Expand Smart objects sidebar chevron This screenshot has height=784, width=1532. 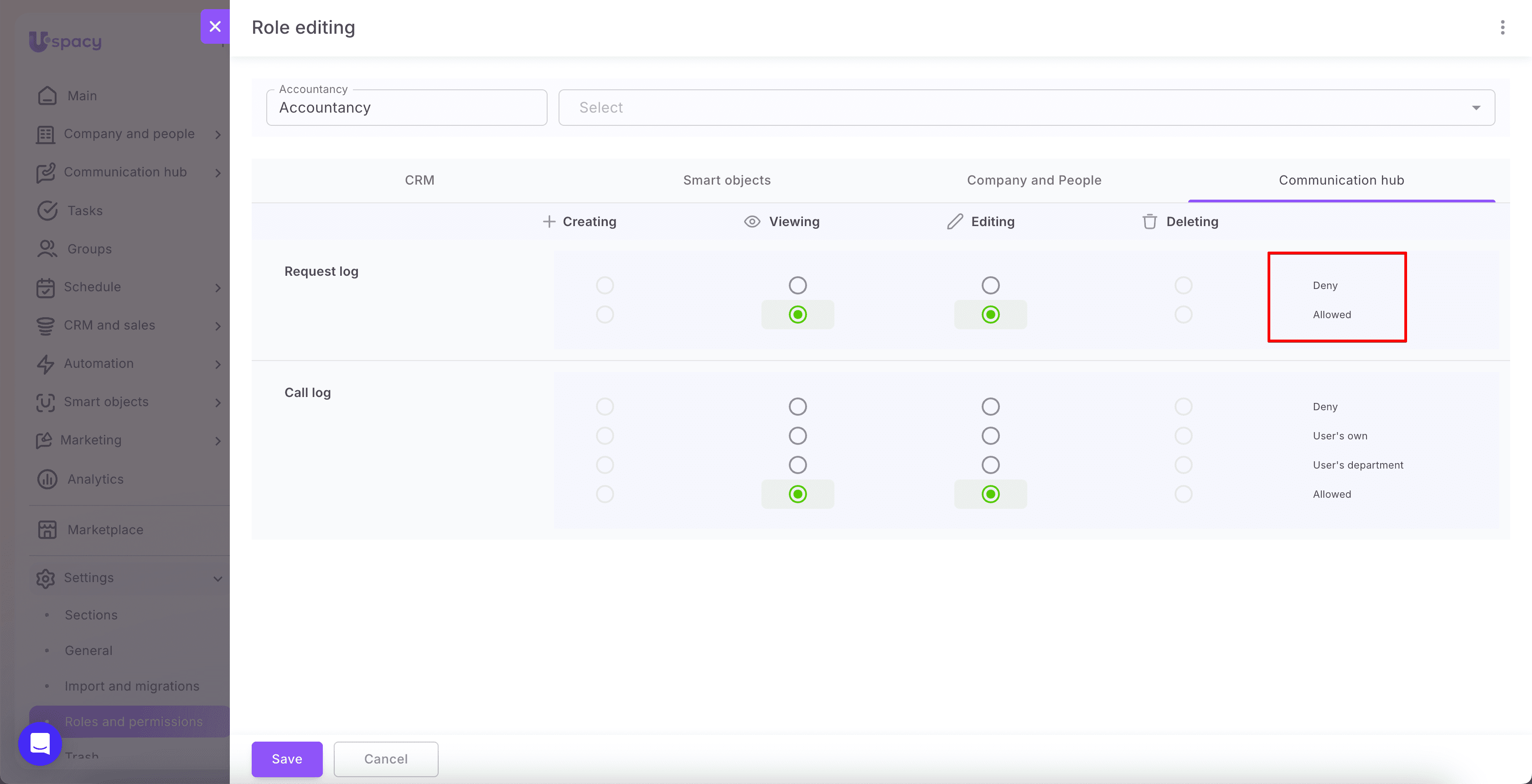point(217,403)
